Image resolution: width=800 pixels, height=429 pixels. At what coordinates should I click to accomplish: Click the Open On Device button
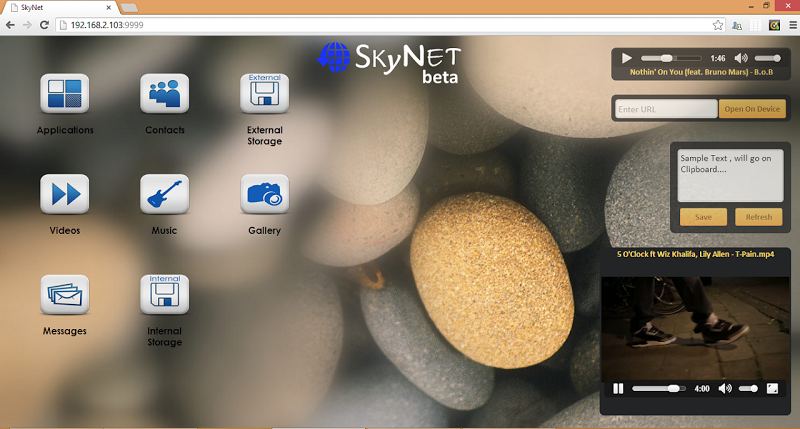coord(752,109)
